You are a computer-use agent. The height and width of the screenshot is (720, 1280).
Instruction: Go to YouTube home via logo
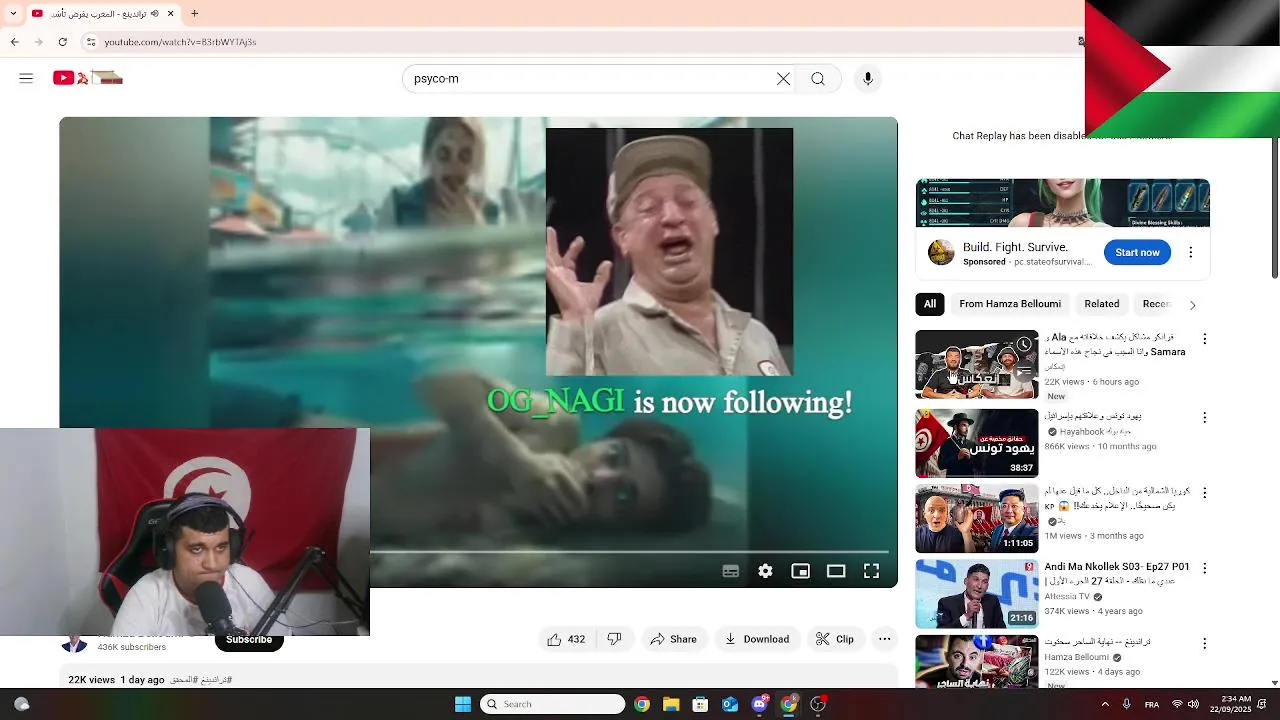point(88,78)
